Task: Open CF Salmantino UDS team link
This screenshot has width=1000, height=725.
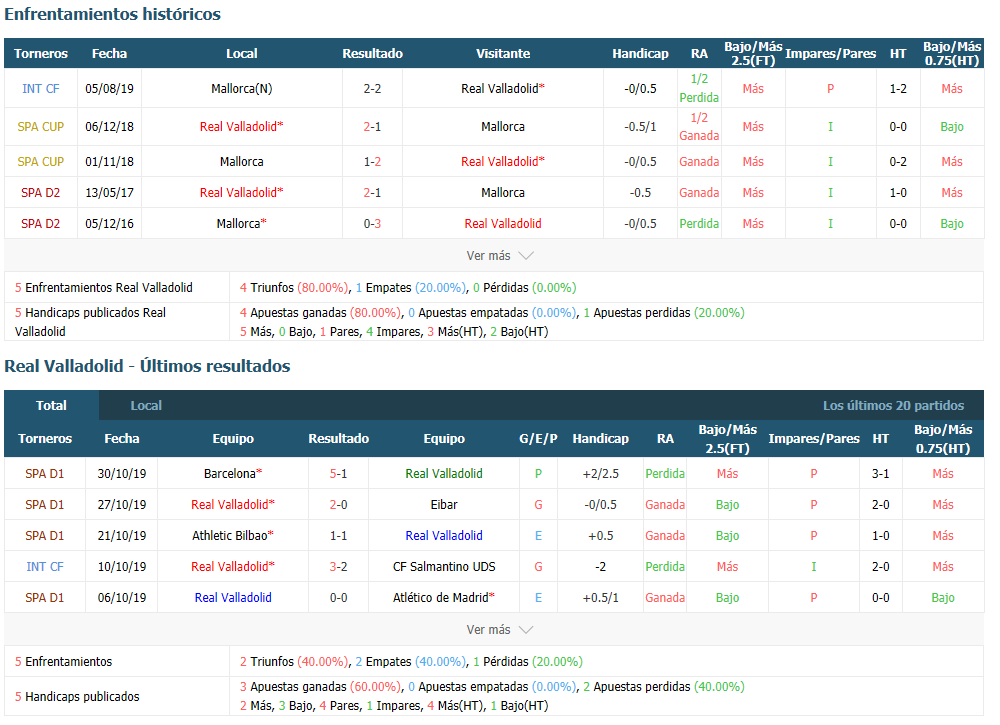Action: coord(444,567)
